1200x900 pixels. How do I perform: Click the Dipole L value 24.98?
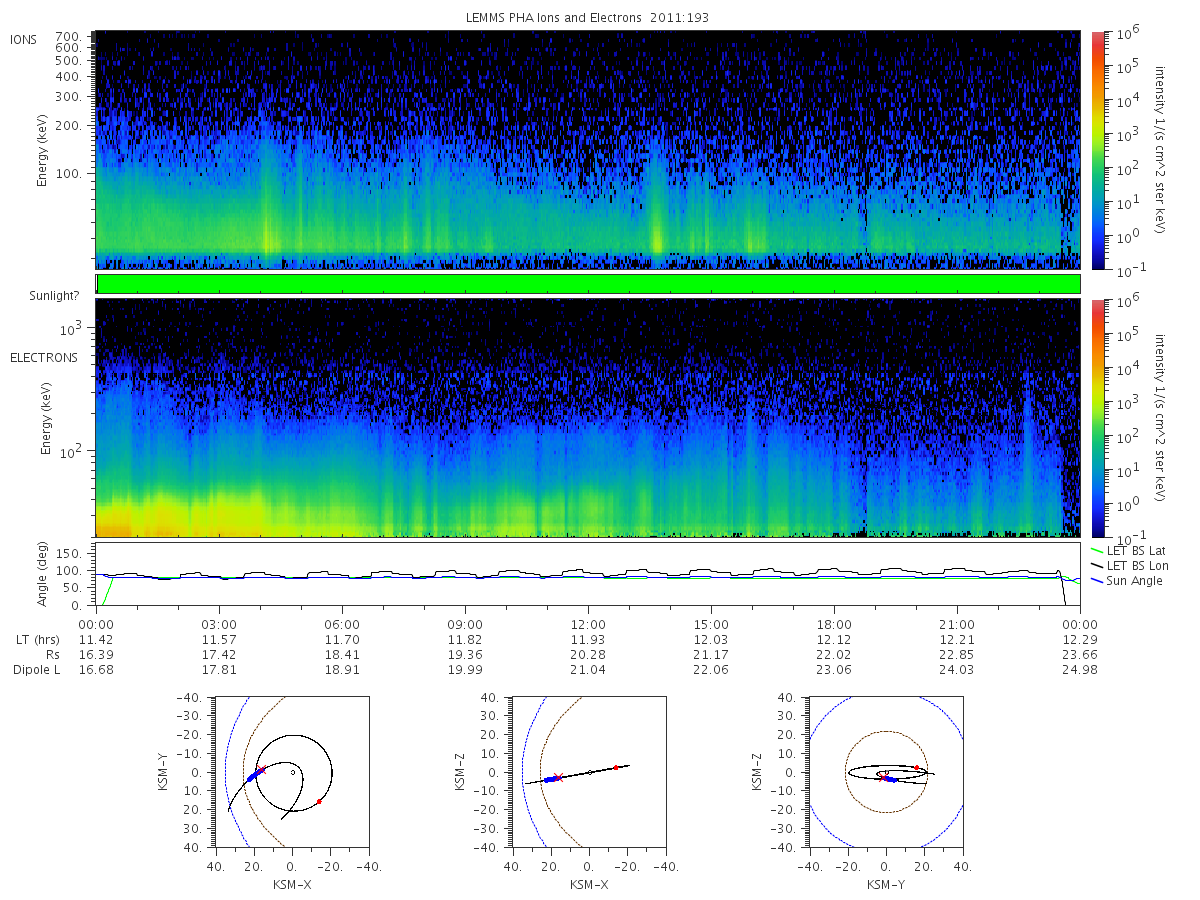click(x=1081, y=669)
